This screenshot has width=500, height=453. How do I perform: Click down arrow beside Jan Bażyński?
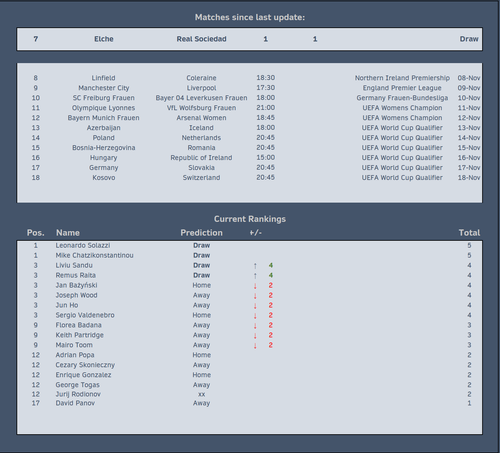tap(255, 286)
